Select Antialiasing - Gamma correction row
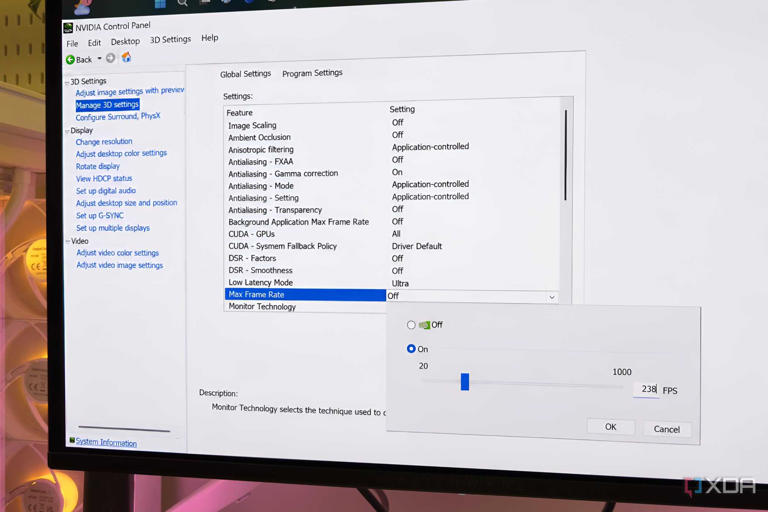Image resolution: width=768 pixels, height=512 pixels. pos(390,173)
